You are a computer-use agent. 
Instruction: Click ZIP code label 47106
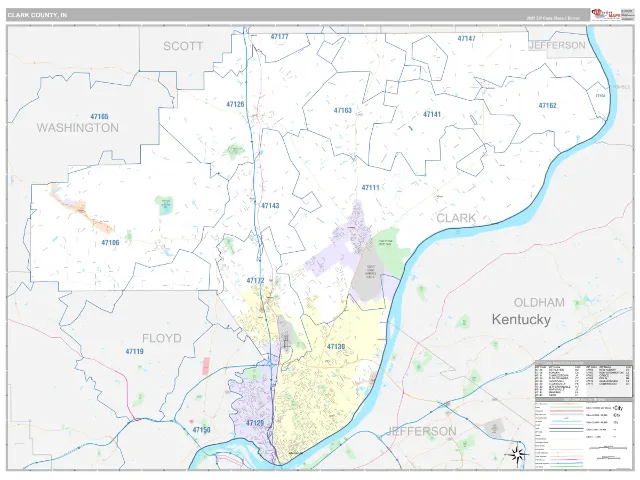(110, 242)
